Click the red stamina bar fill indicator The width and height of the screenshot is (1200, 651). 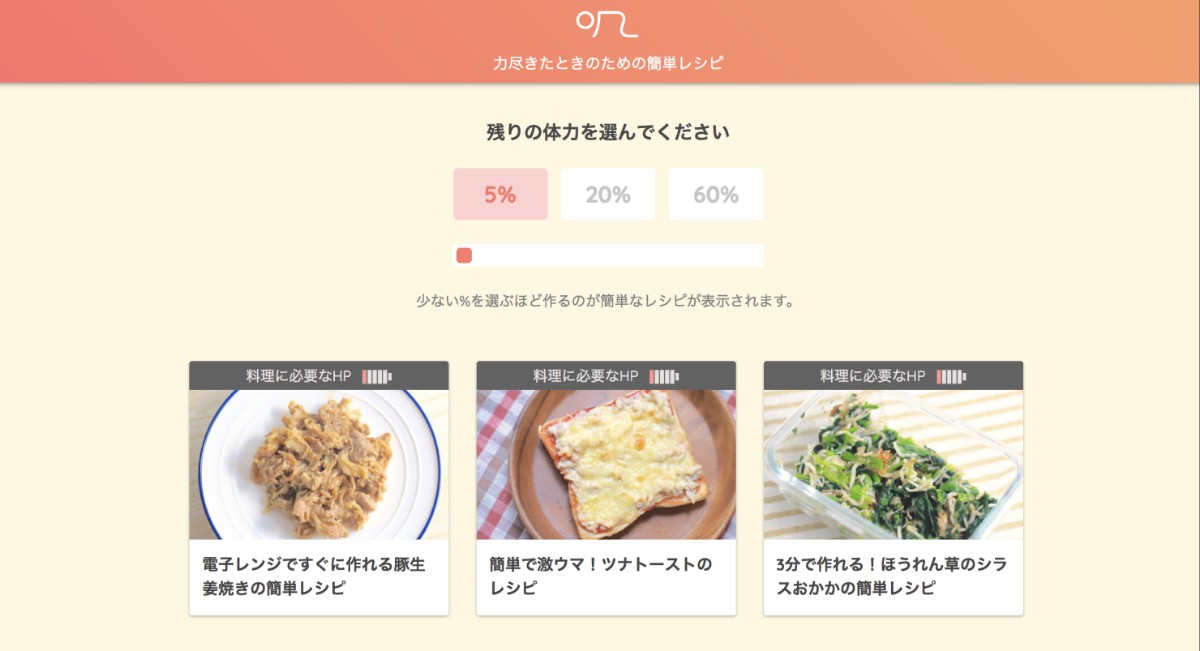(x=464, y=256)
